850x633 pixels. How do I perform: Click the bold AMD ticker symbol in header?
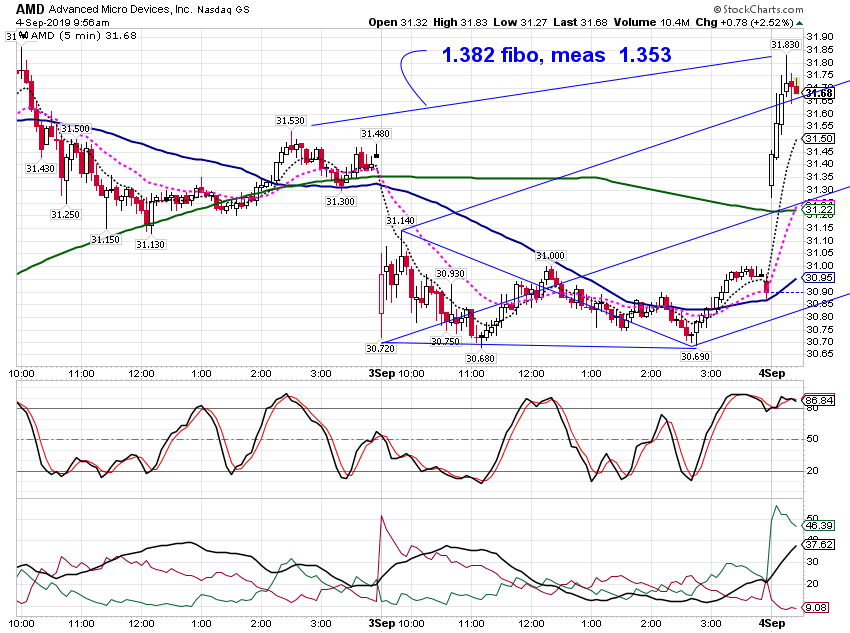tap(30, 9)
